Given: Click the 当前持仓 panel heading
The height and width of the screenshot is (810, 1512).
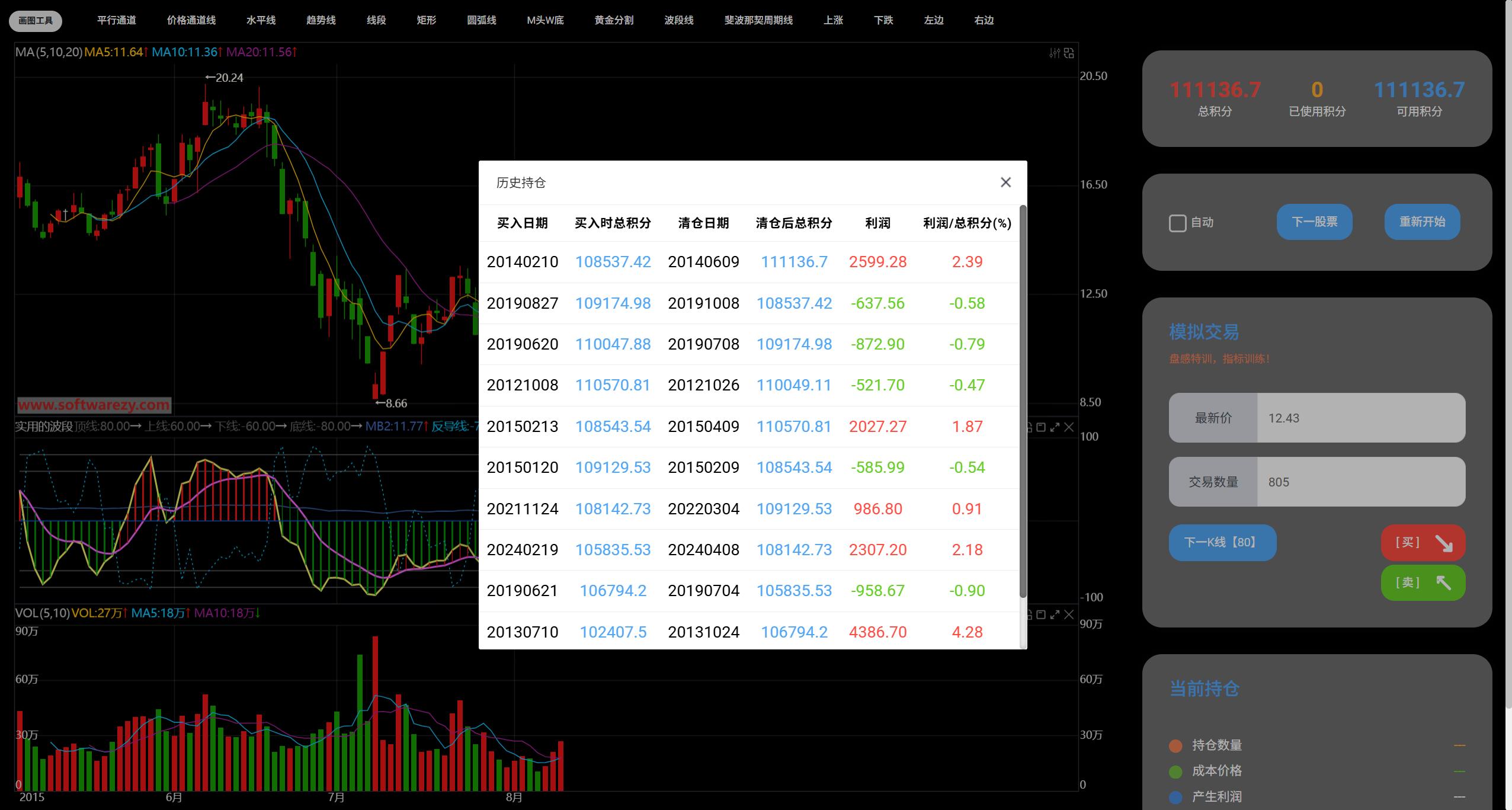Looking at the screenshot, I should (x=1204, y=689).
